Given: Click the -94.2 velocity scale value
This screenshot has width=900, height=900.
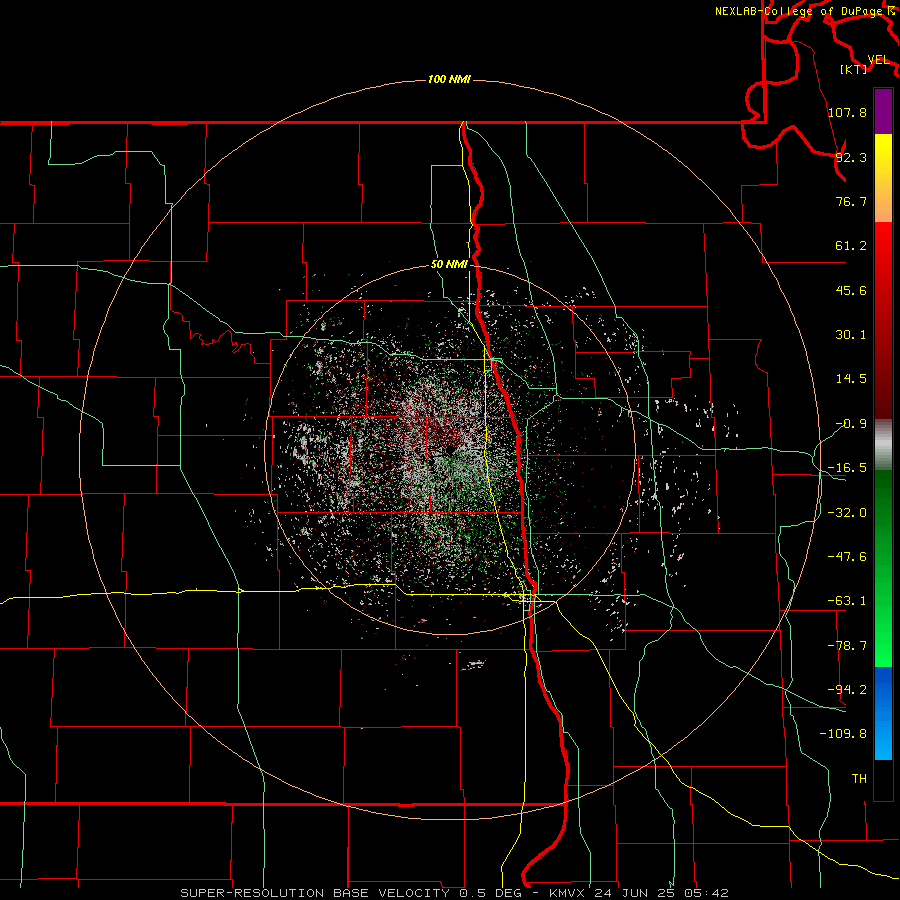Looking at the screenshot, I should pyautogui.click(x=847, y=690).
